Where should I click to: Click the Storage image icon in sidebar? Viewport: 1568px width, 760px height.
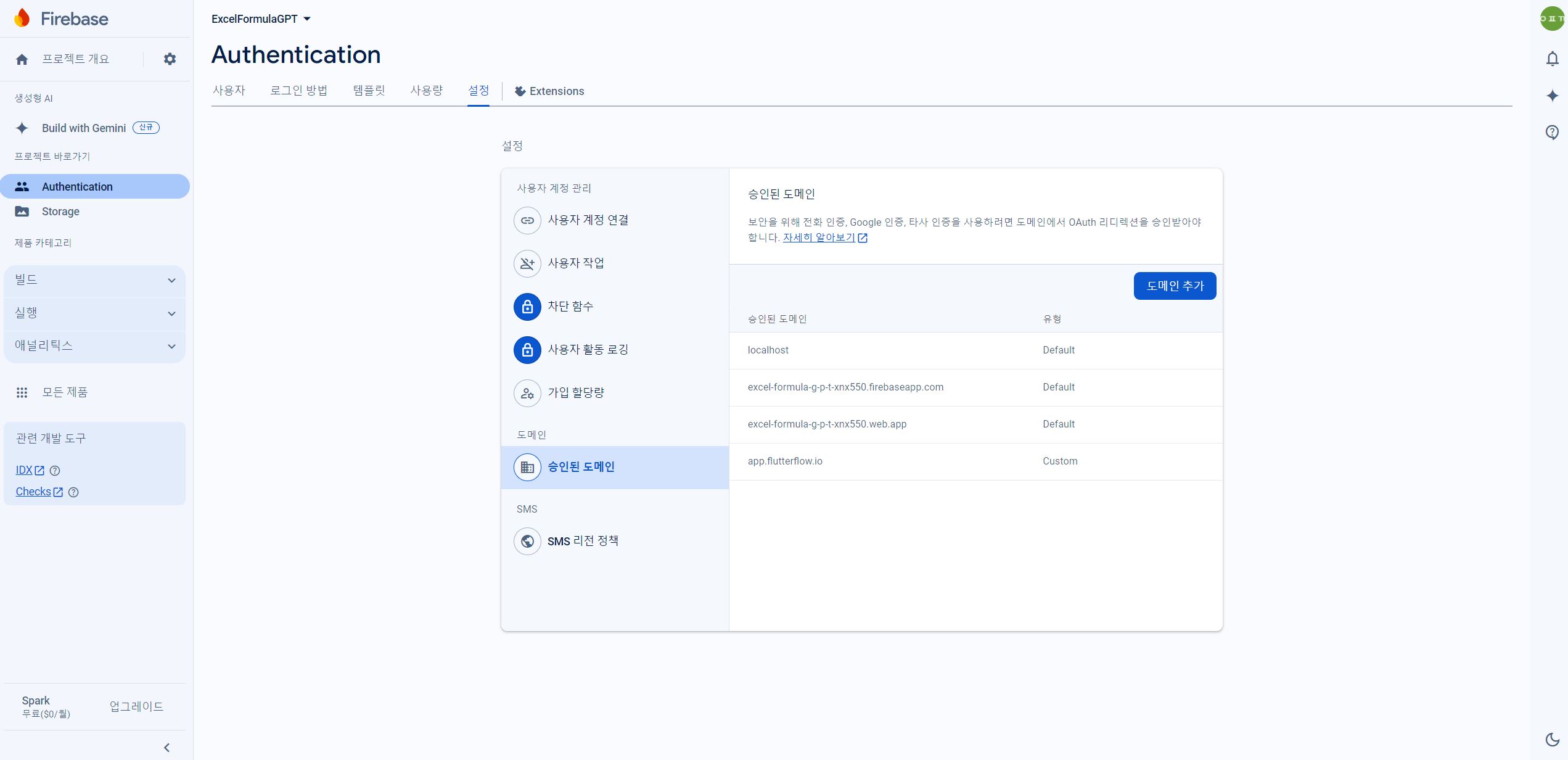[x=22, y=212]
